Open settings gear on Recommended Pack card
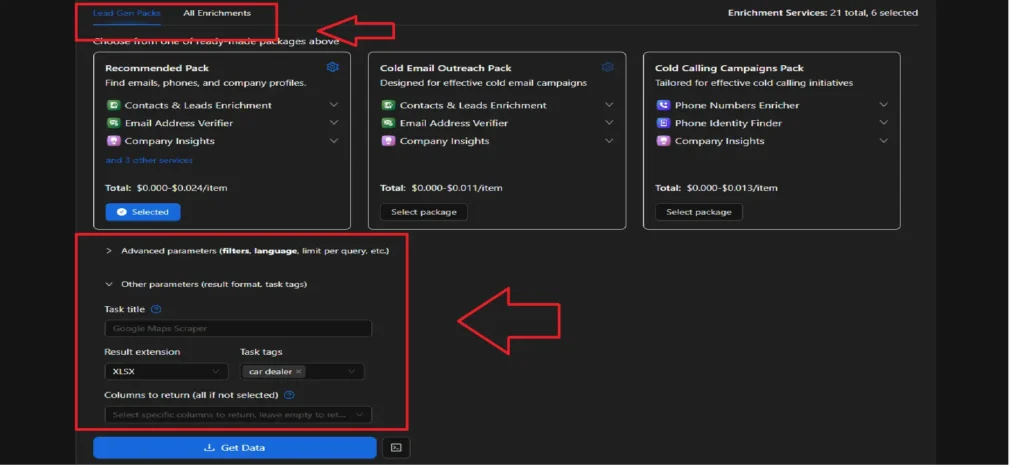 (332, 67)
